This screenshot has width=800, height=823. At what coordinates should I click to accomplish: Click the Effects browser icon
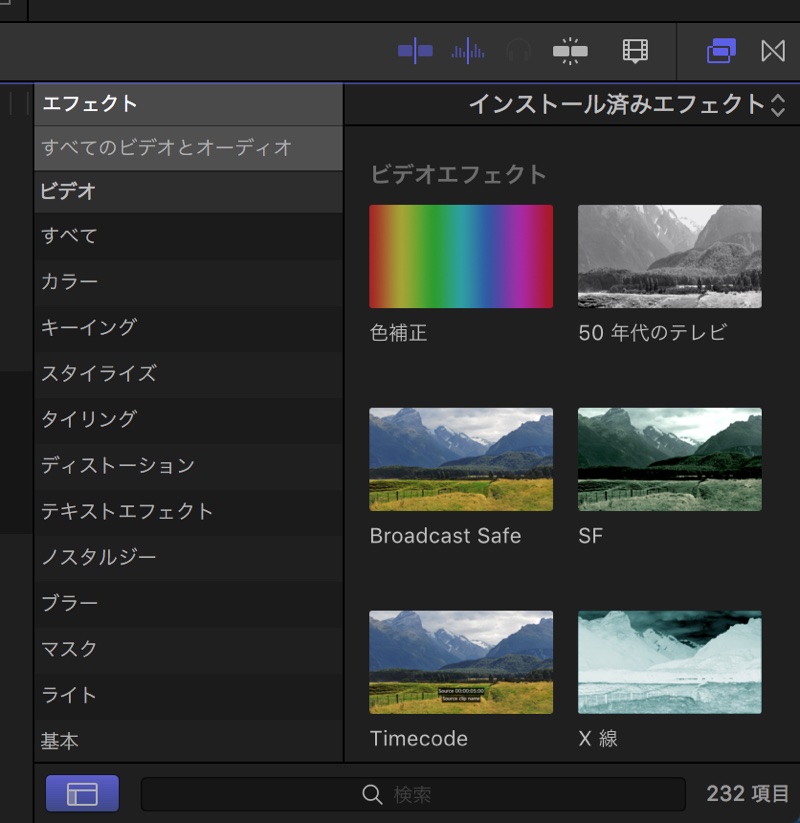point(721,50)
